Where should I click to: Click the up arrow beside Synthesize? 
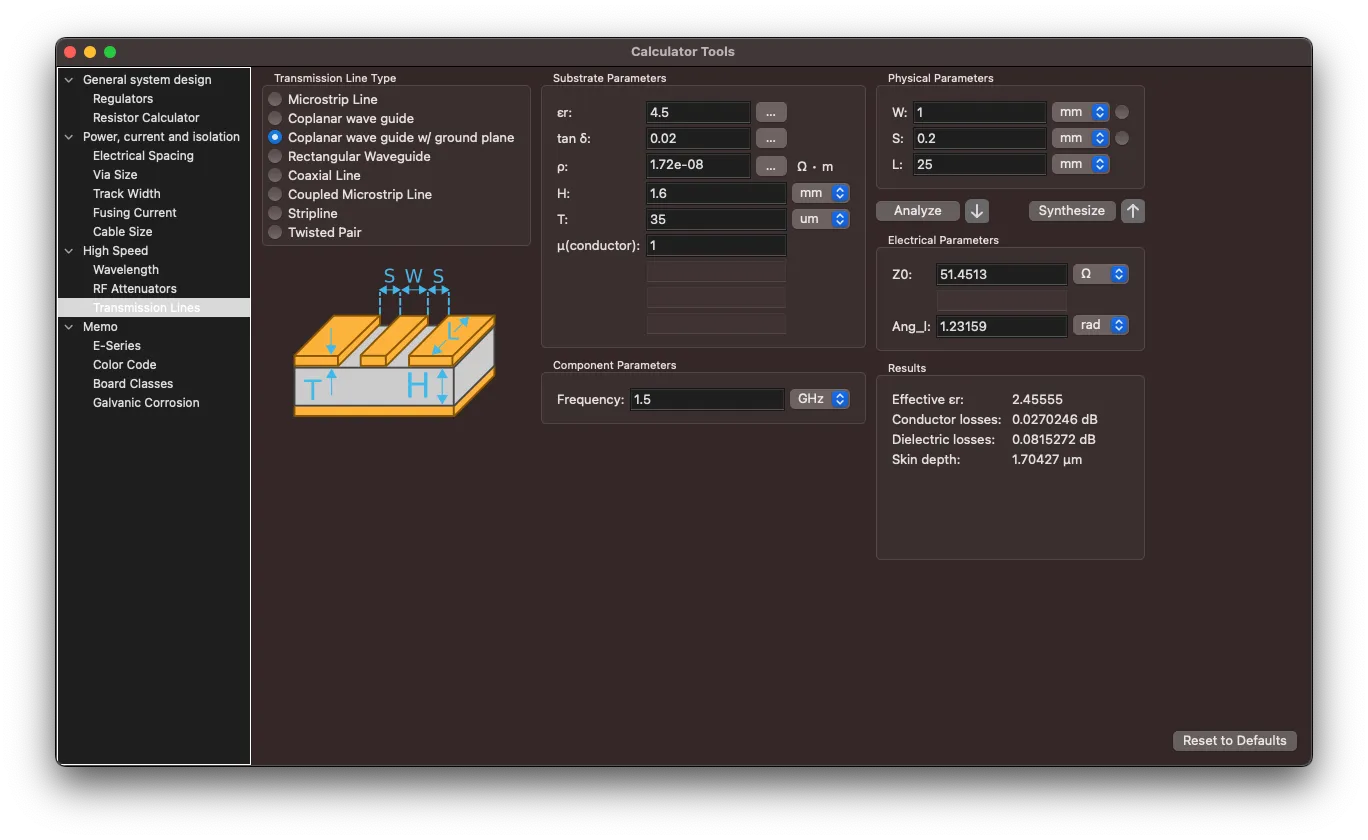(1132, 211)
